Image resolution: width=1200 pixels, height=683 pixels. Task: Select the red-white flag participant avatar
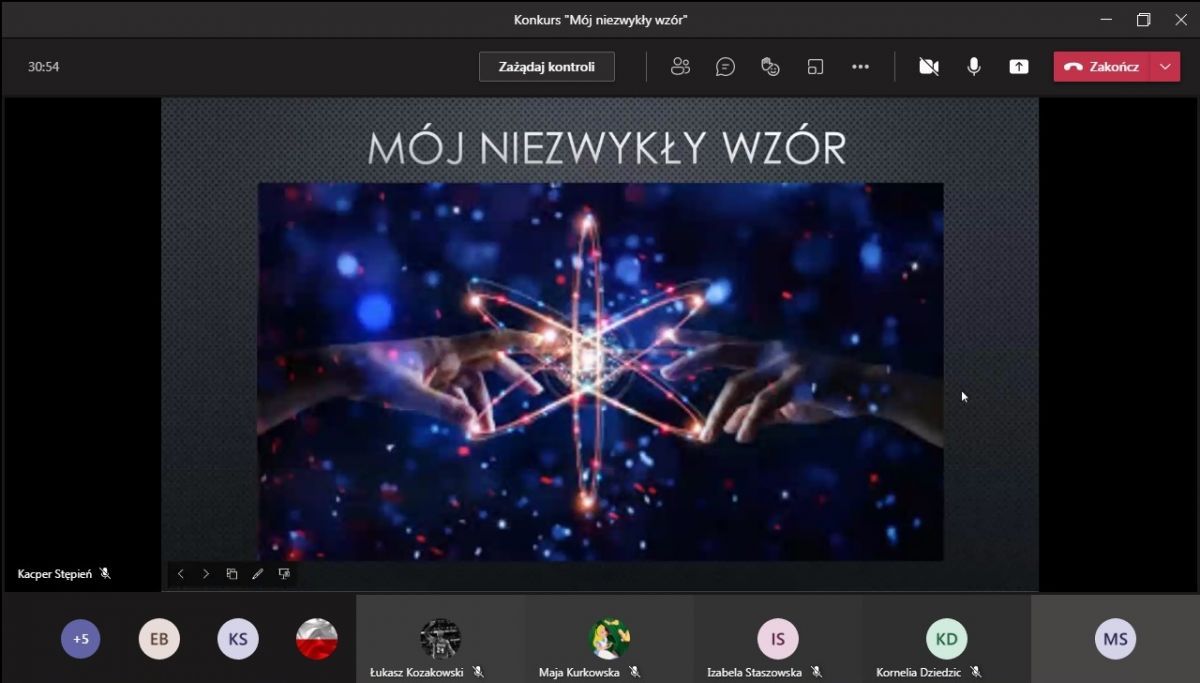[x=317, y=639]
